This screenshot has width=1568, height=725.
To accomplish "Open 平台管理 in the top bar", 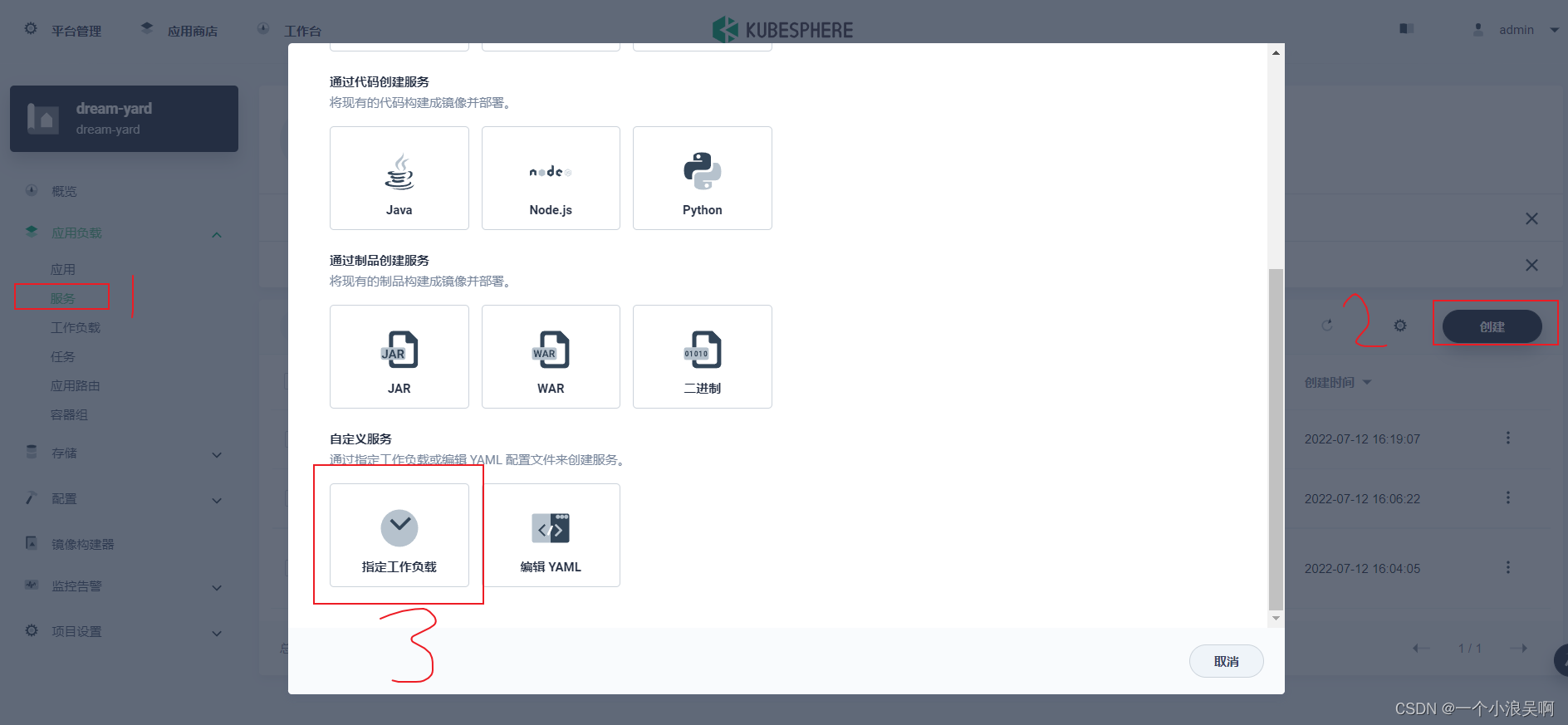I will [x=63, y=30].
